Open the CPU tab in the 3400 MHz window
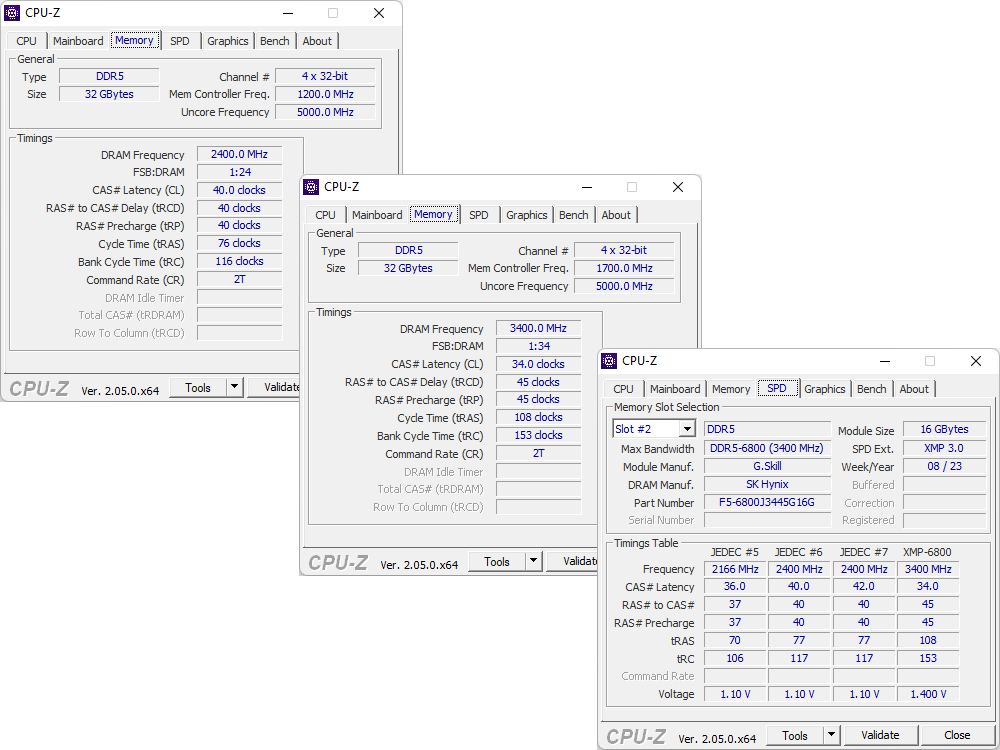Viewport: 1000px width, 750px height. [x=325, y=215]
